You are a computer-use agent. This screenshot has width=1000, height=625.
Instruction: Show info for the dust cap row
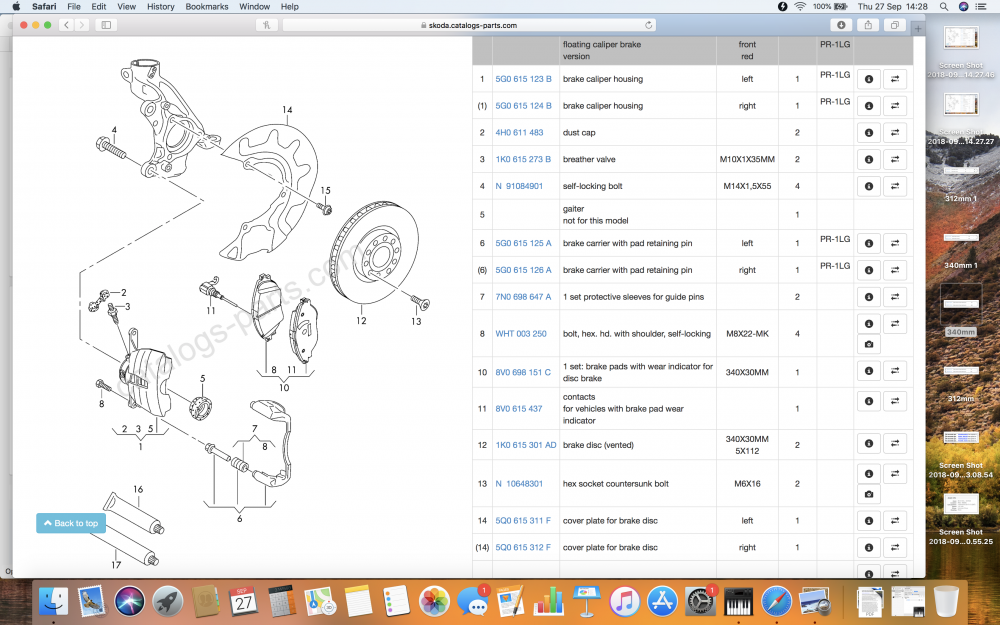869,133
